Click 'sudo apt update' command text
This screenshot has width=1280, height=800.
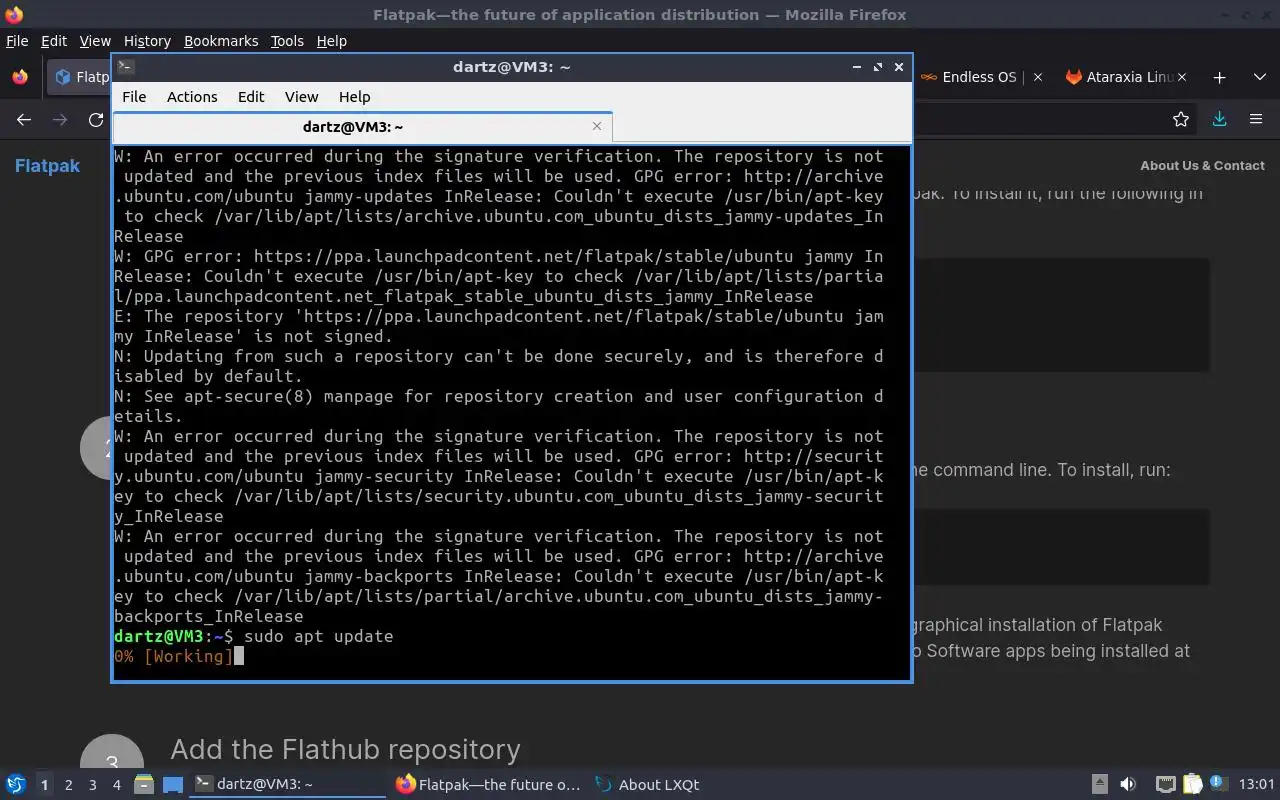(x=319, y=637)
